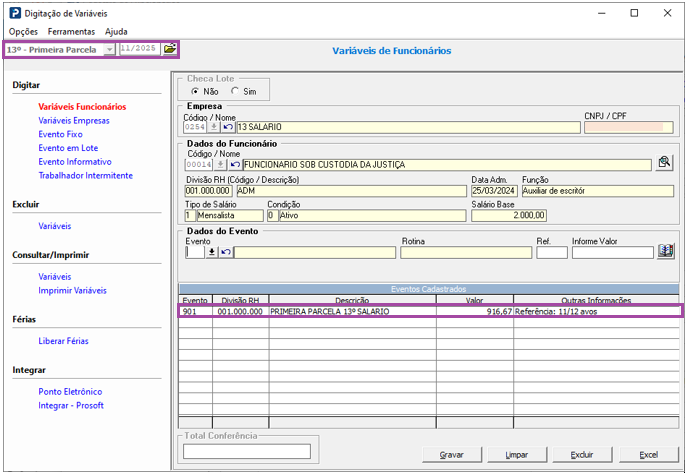This screenshot has height=475, width=688.
Task: Click the Informe Valor input field
Action: [612, 253]
